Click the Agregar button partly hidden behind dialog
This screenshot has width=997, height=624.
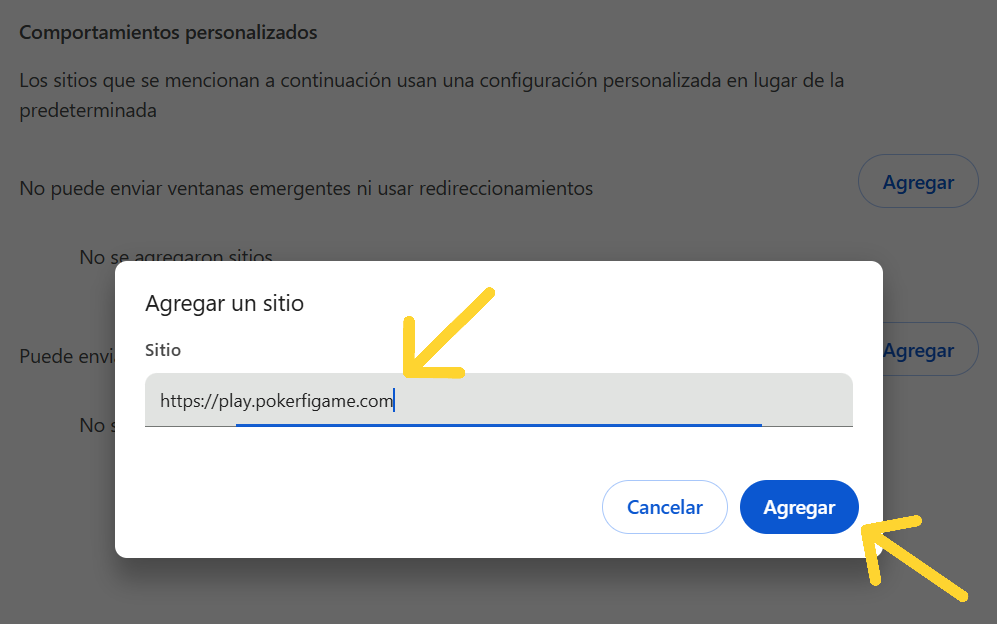coord(927,350)
